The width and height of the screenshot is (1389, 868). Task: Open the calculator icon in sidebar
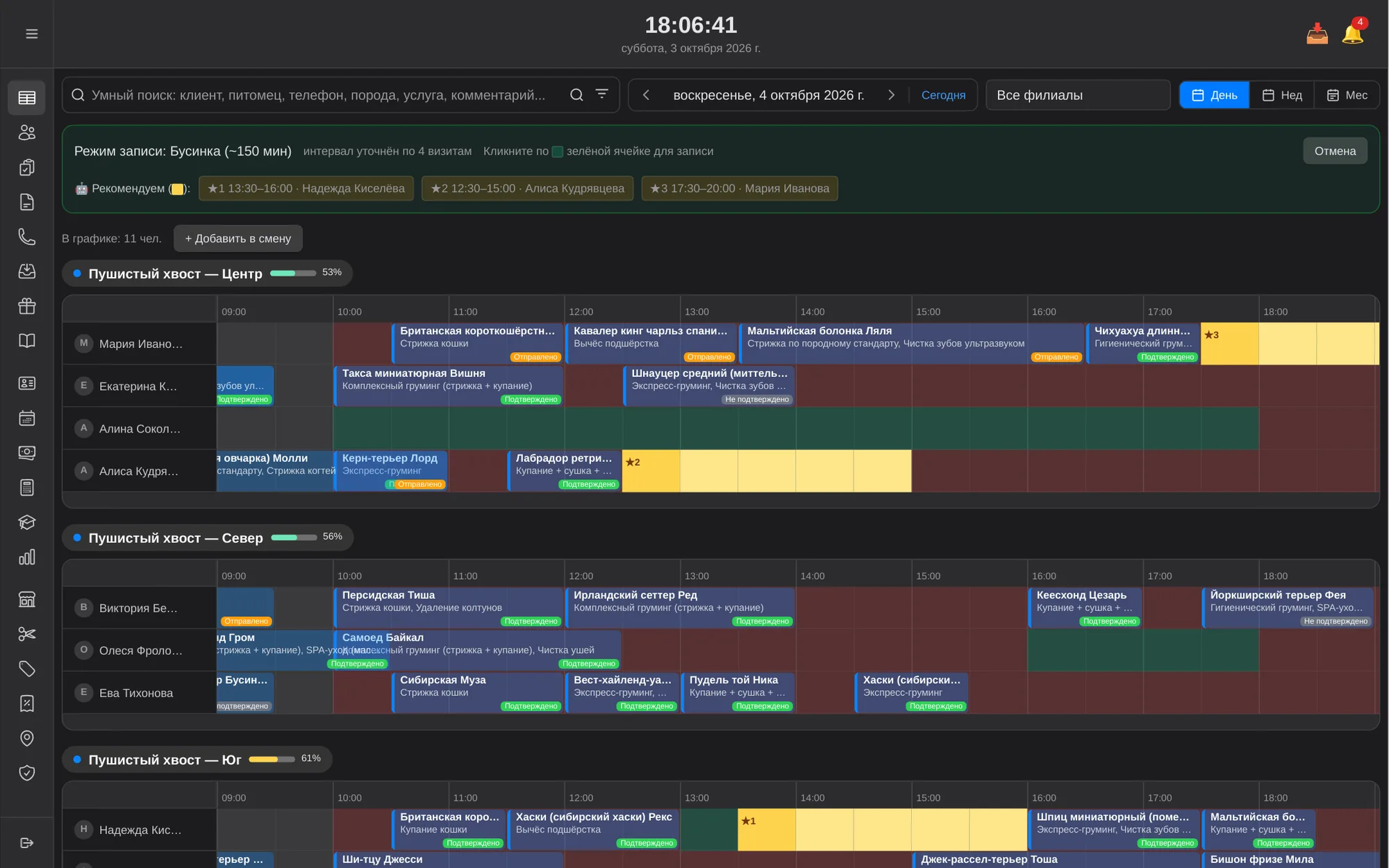[x=27, y=488]
